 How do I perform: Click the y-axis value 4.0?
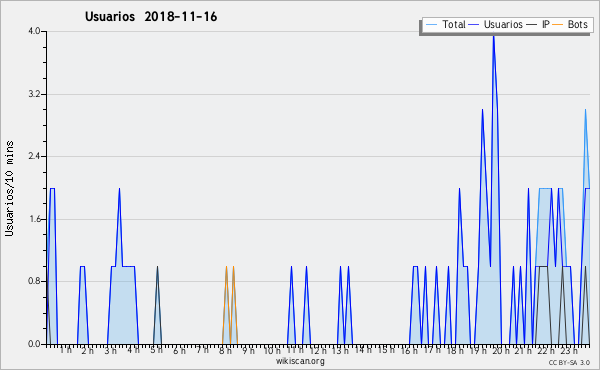(x=34, y=31)
